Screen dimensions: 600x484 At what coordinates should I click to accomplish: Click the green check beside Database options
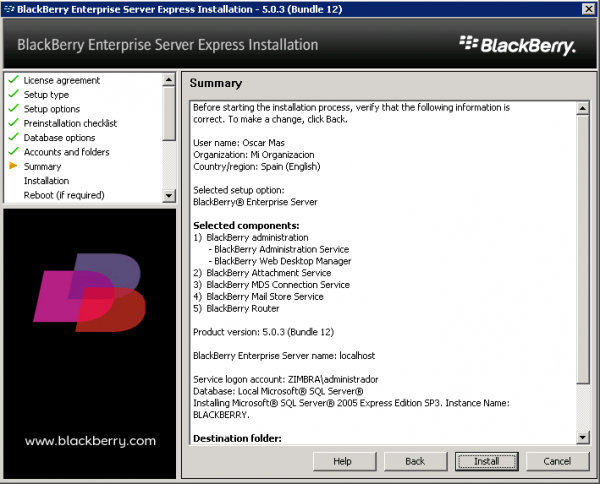point(13,137)
